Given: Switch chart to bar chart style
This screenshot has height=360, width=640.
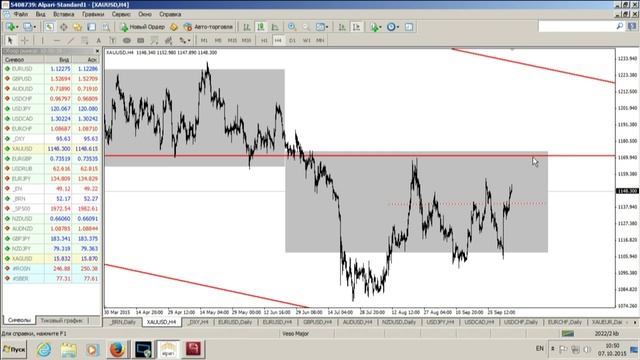Looking at the screenshot, I should tap(247, 27).
